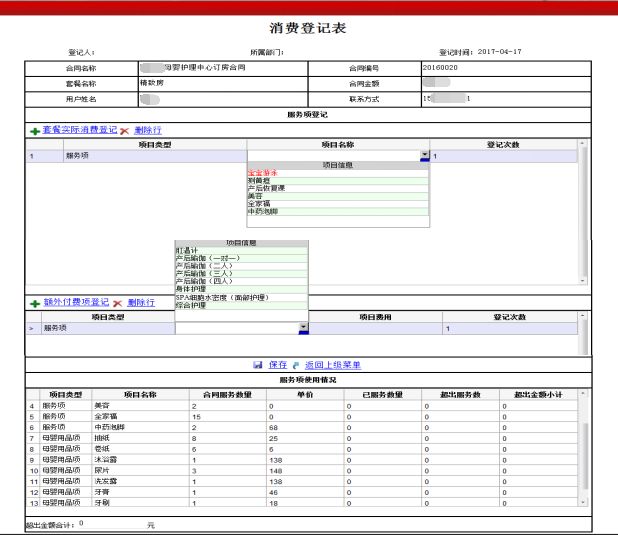Click the scroll-down arrow of the service registration grid
Image resolution: width=618 pixels, height=535 pixels.
[583, 281]
